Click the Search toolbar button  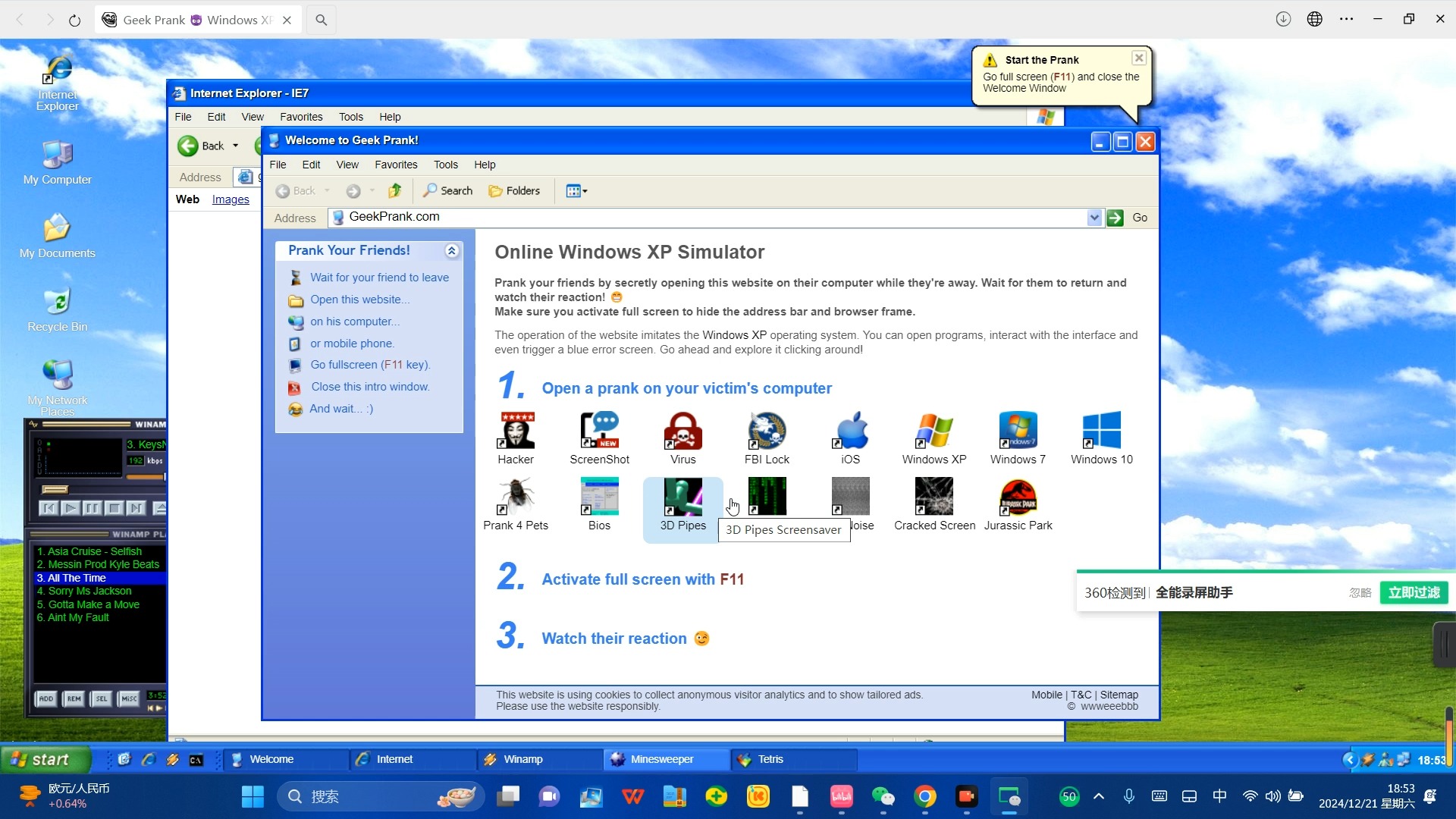[x=448, y=191]
